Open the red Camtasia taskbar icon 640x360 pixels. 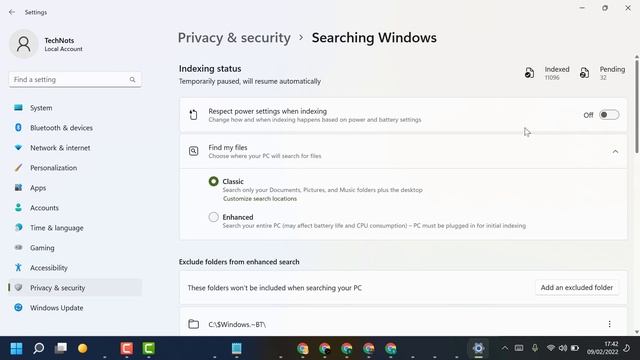(x=127, y=349)
